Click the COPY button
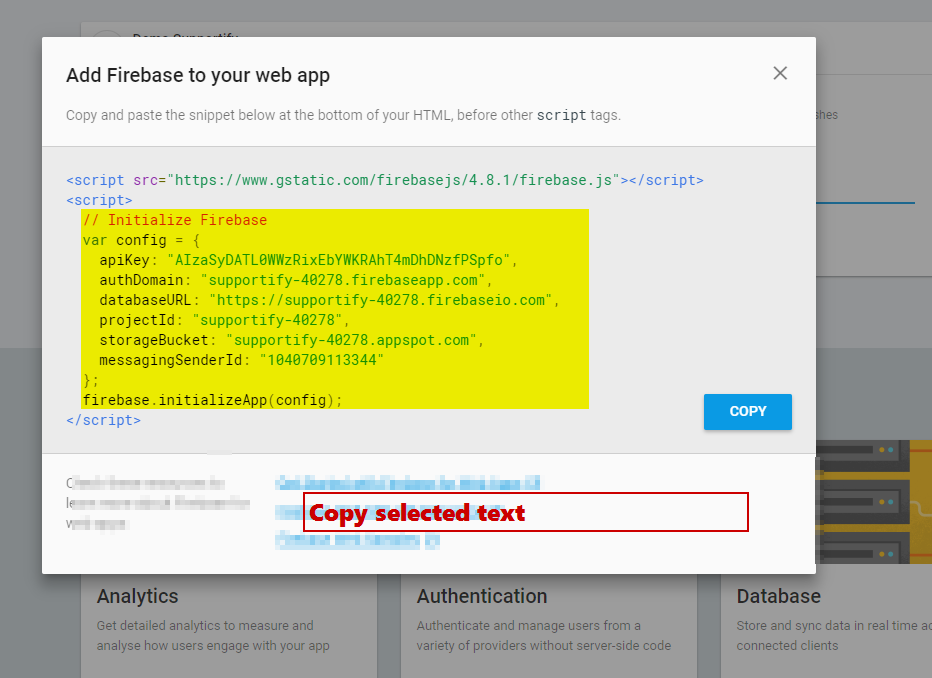The height and width of the screenshot is (678, 932). click(748, 411)
